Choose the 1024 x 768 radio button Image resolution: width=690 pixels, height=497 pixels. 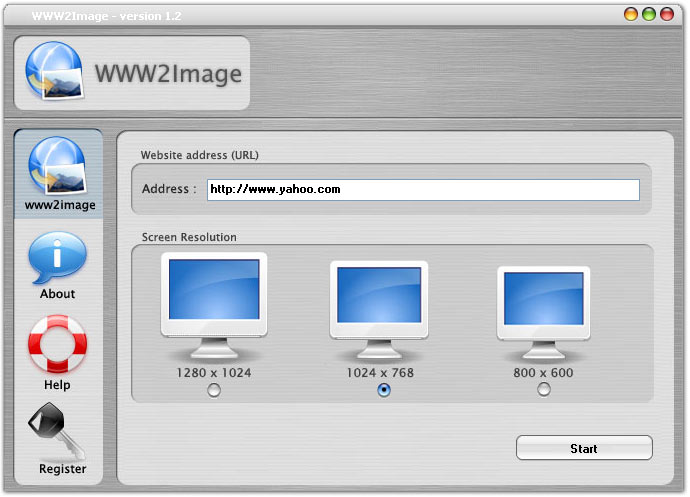[x=384, y=390]
